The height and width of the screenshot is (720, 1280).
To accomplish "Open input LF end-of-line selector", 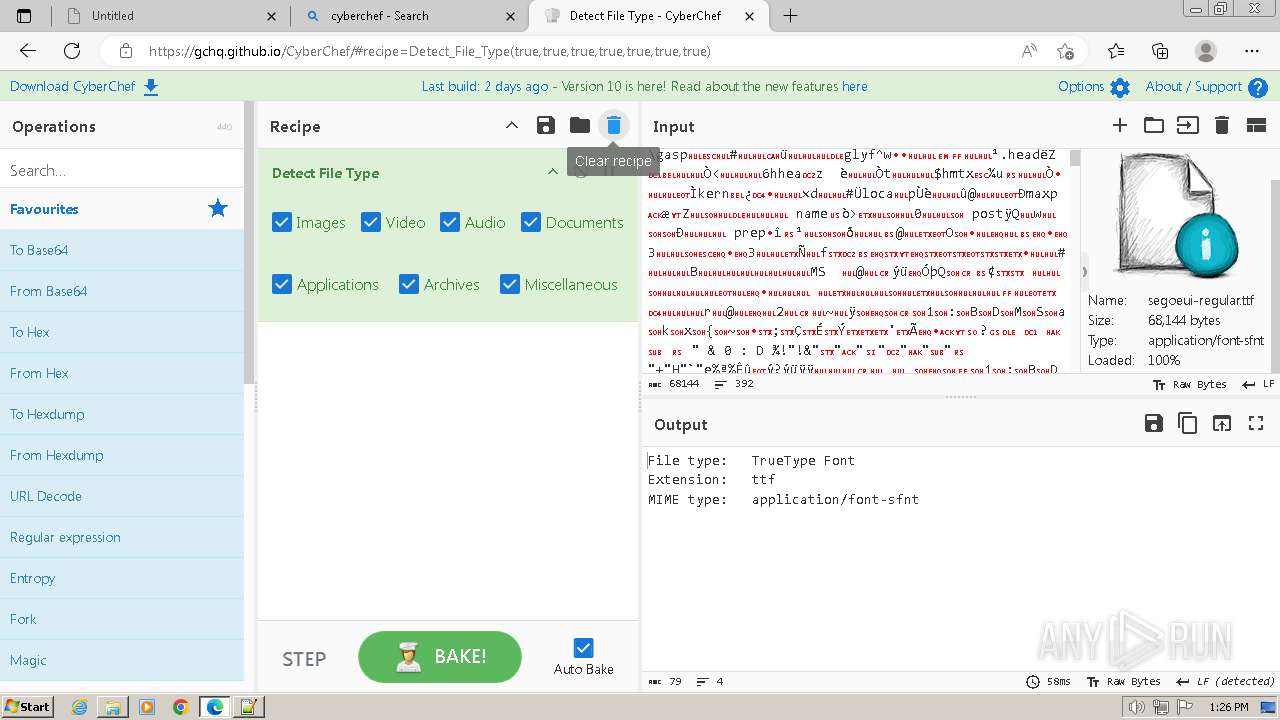I will 1259,384.
